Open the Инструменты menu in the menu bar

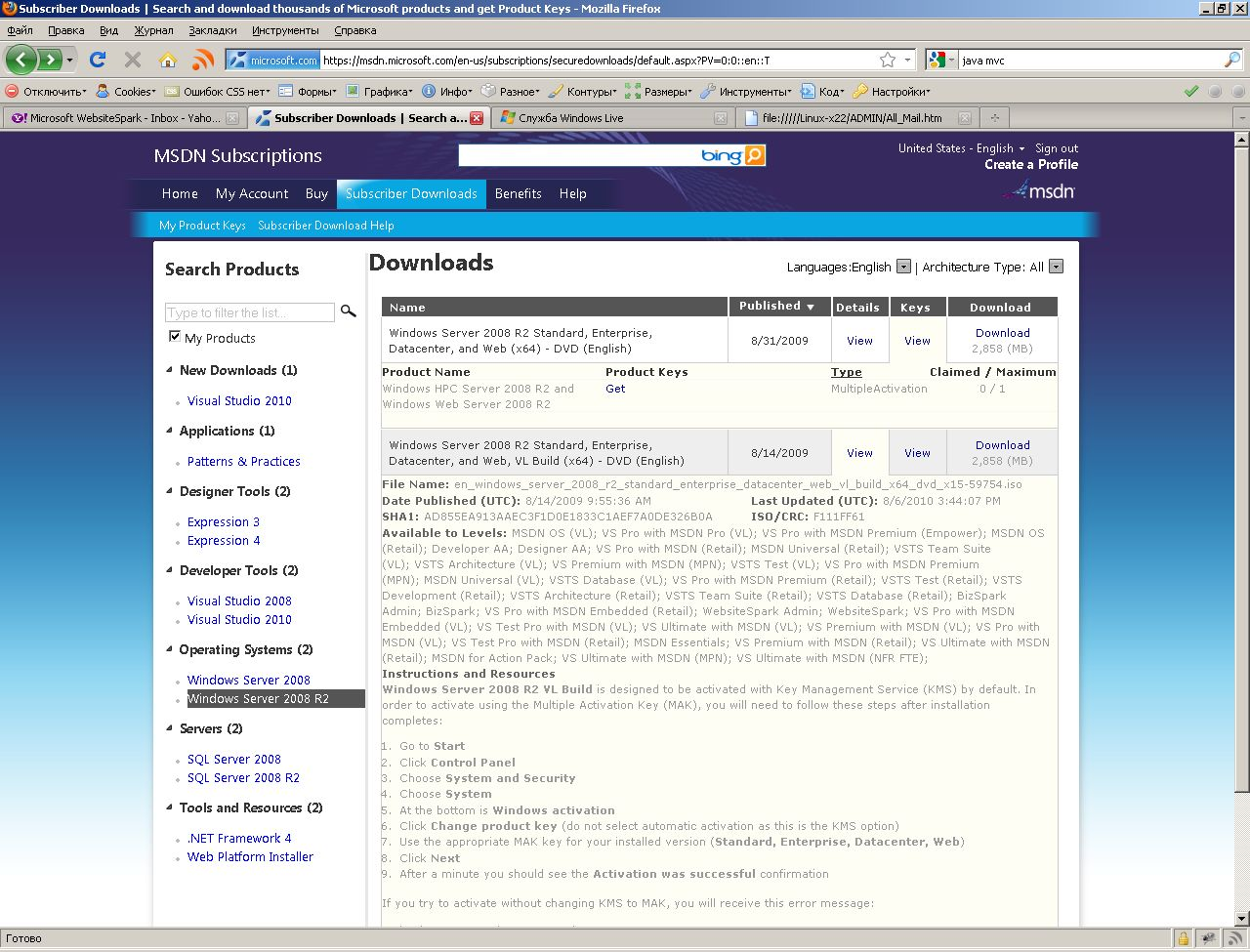tap(285, 30)
